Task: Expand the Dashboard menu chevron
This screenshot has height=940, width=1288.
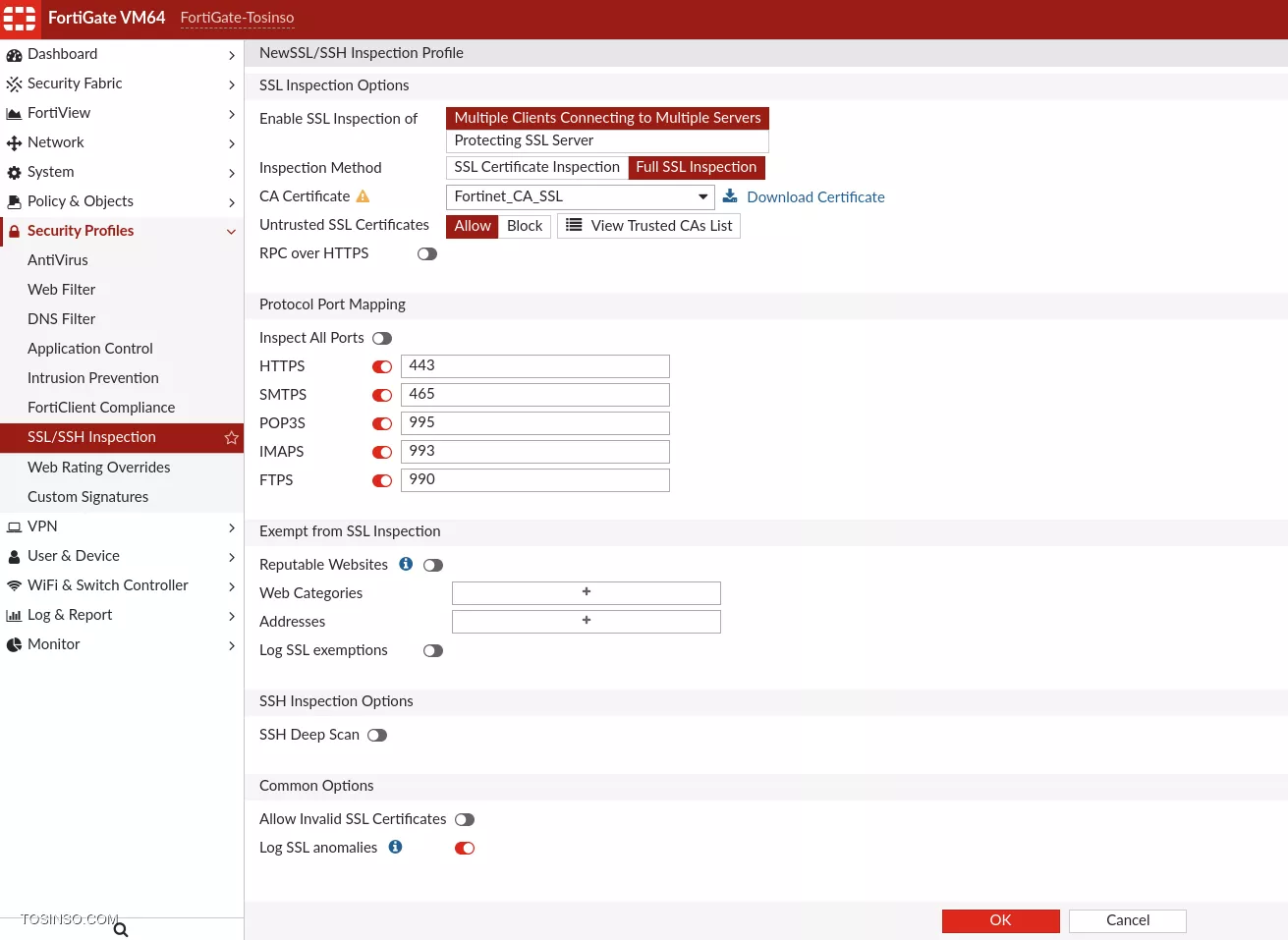Action: click(x=232, y=55)
